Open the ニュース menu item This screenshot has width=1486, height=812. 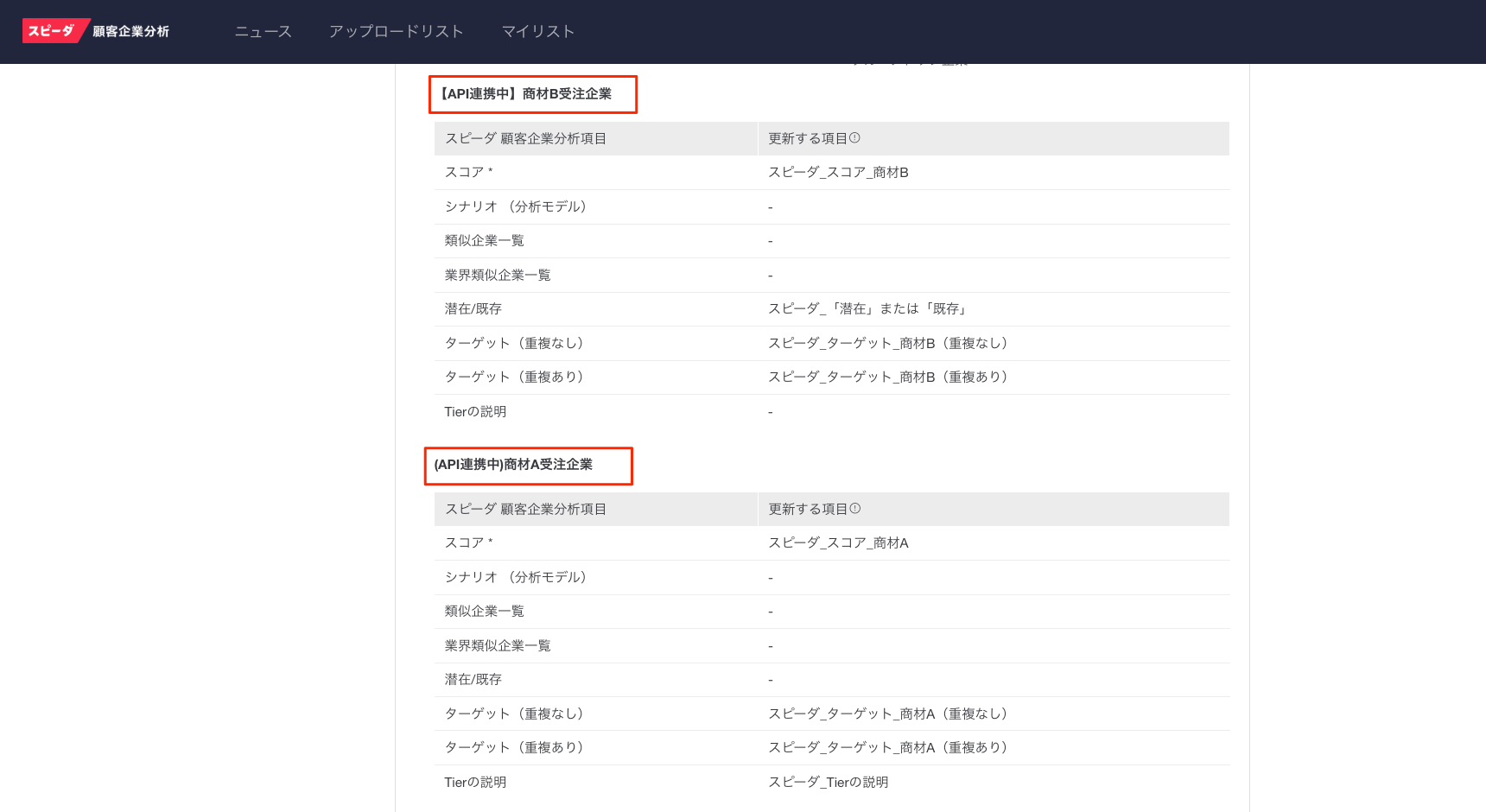(x=264, y=31)
